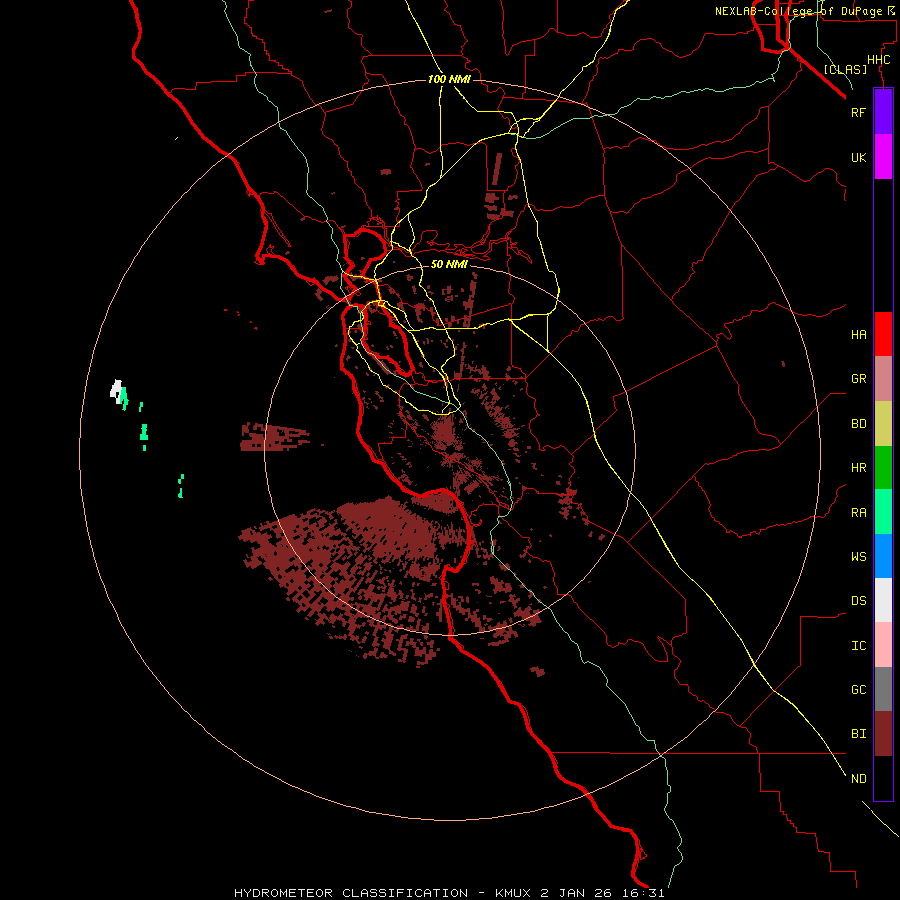Click the "50 NMI" range ring label
This screenshot has height=900, width=900.
449,264
